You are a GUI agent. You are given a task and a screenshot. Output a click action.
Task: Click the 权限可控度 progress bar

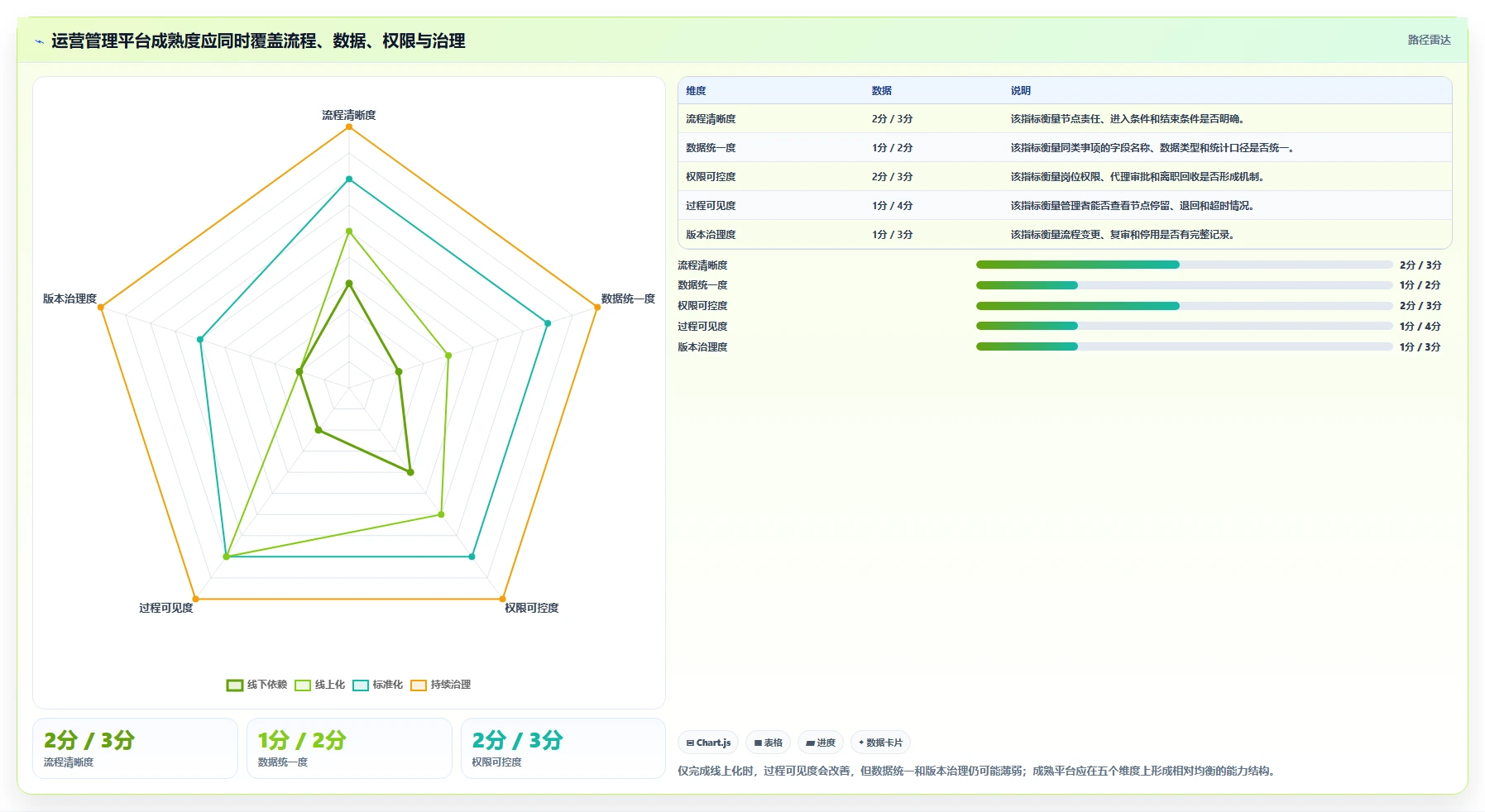click(1184, 306)
